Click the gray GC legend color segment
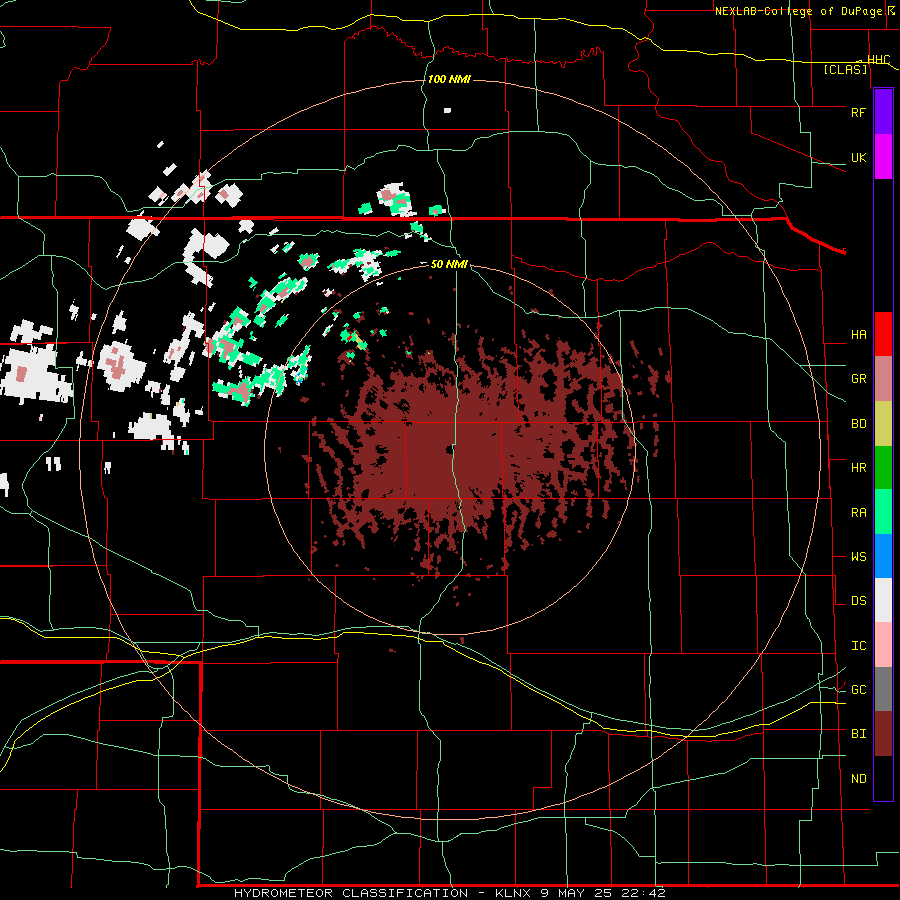Viewport: 900px width, 900px height. [x=883, y=689]
